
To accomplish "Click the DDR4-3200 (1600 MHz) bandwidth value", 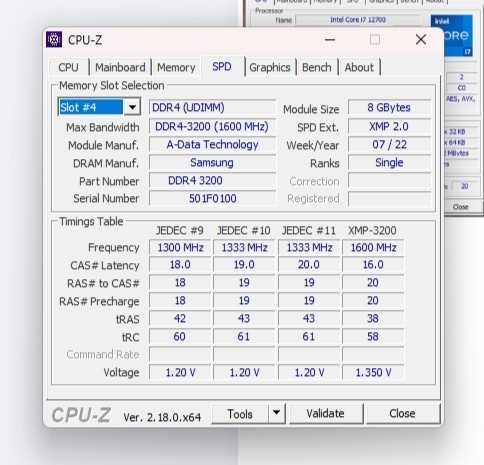I will click(x=212, y=126).
